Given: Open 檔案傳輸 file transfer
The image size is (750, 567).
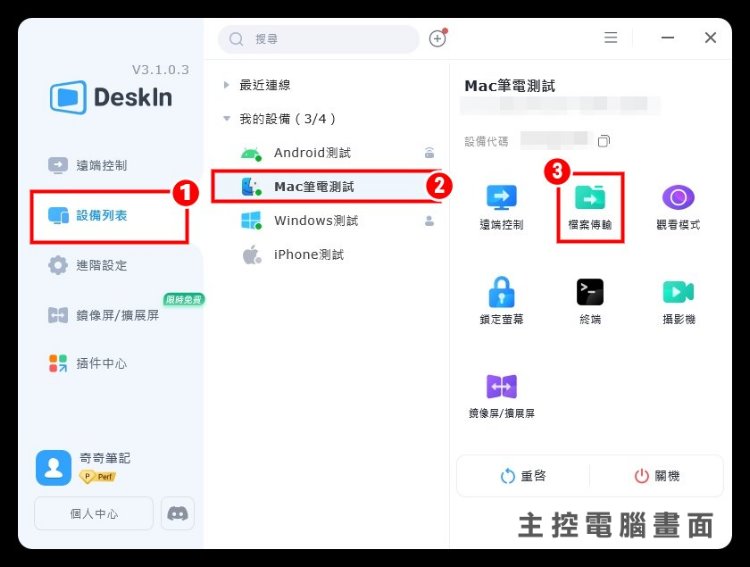Looking at the screenshot, I should pyautogui.click(x=590, y=208).
